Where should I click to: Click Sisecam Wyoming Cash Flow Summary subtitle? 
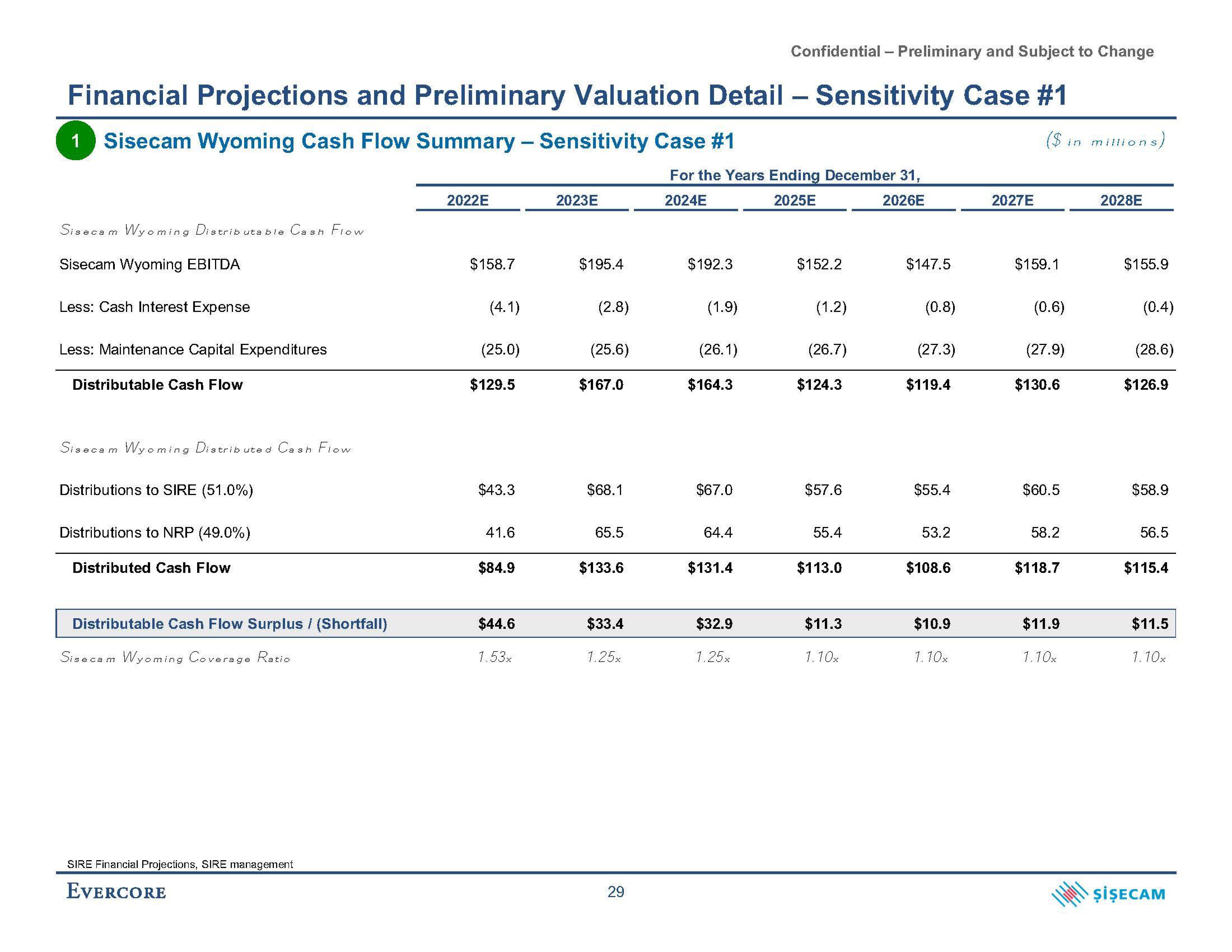(x=419, y=141)
